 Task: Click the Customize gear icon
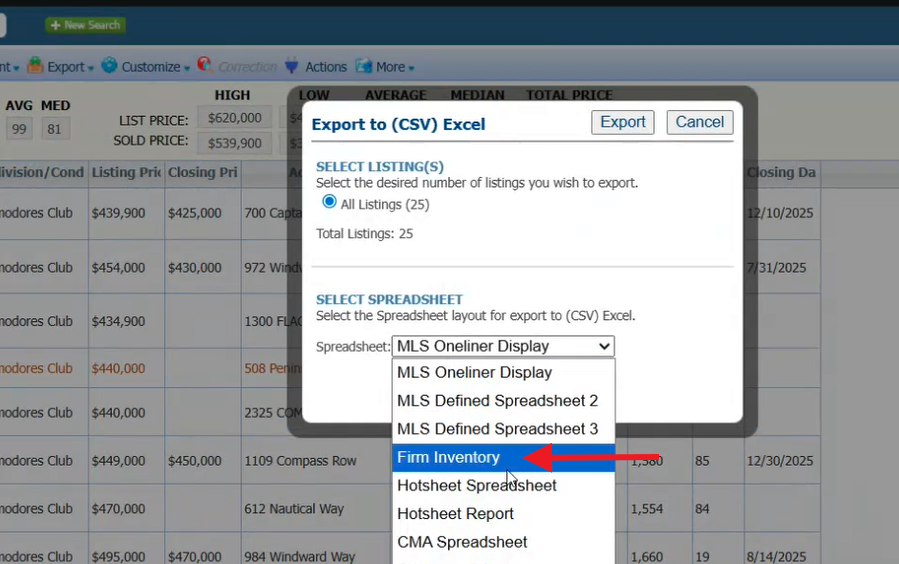tap(109, 66)
